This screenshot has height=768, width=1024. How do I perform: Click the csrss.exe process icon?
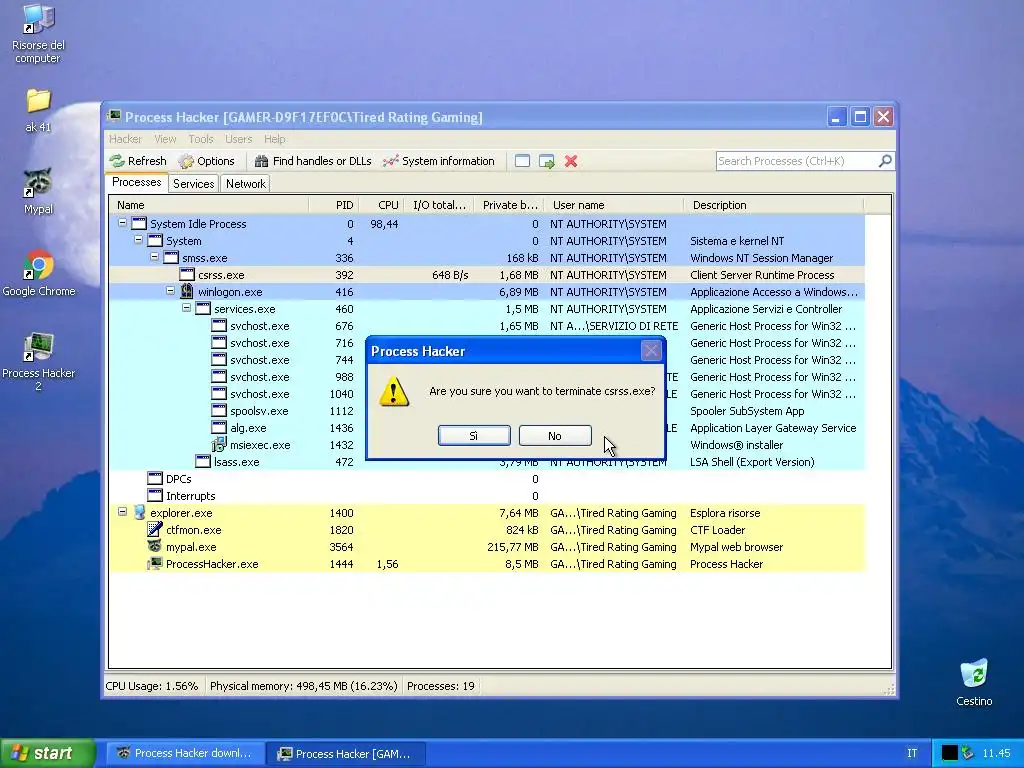[187, 275]
